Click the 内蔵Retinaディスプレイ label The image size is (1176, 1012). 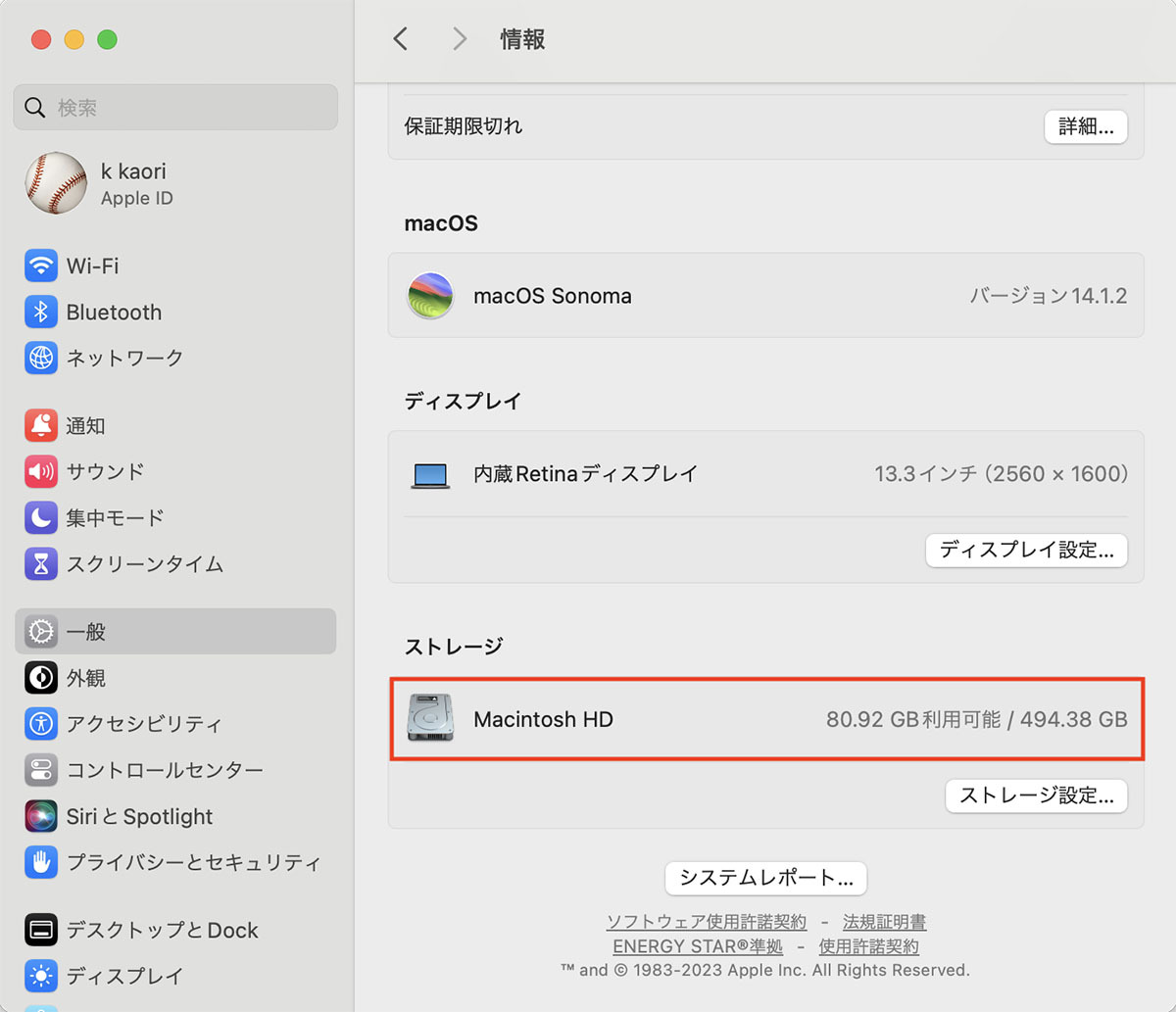pos(586,474)
